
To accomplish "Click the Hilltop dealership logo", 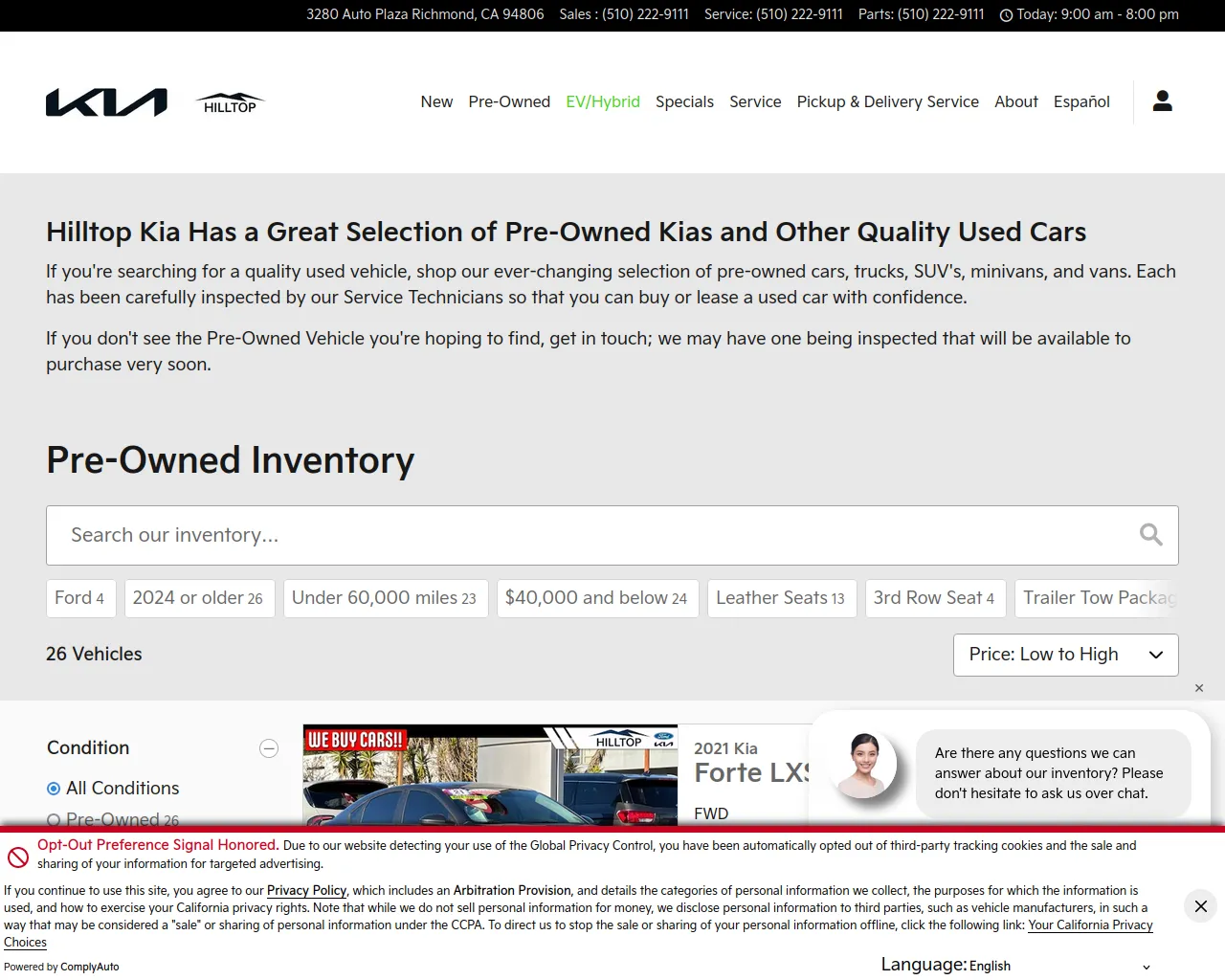I will click(x=230, y=102).
